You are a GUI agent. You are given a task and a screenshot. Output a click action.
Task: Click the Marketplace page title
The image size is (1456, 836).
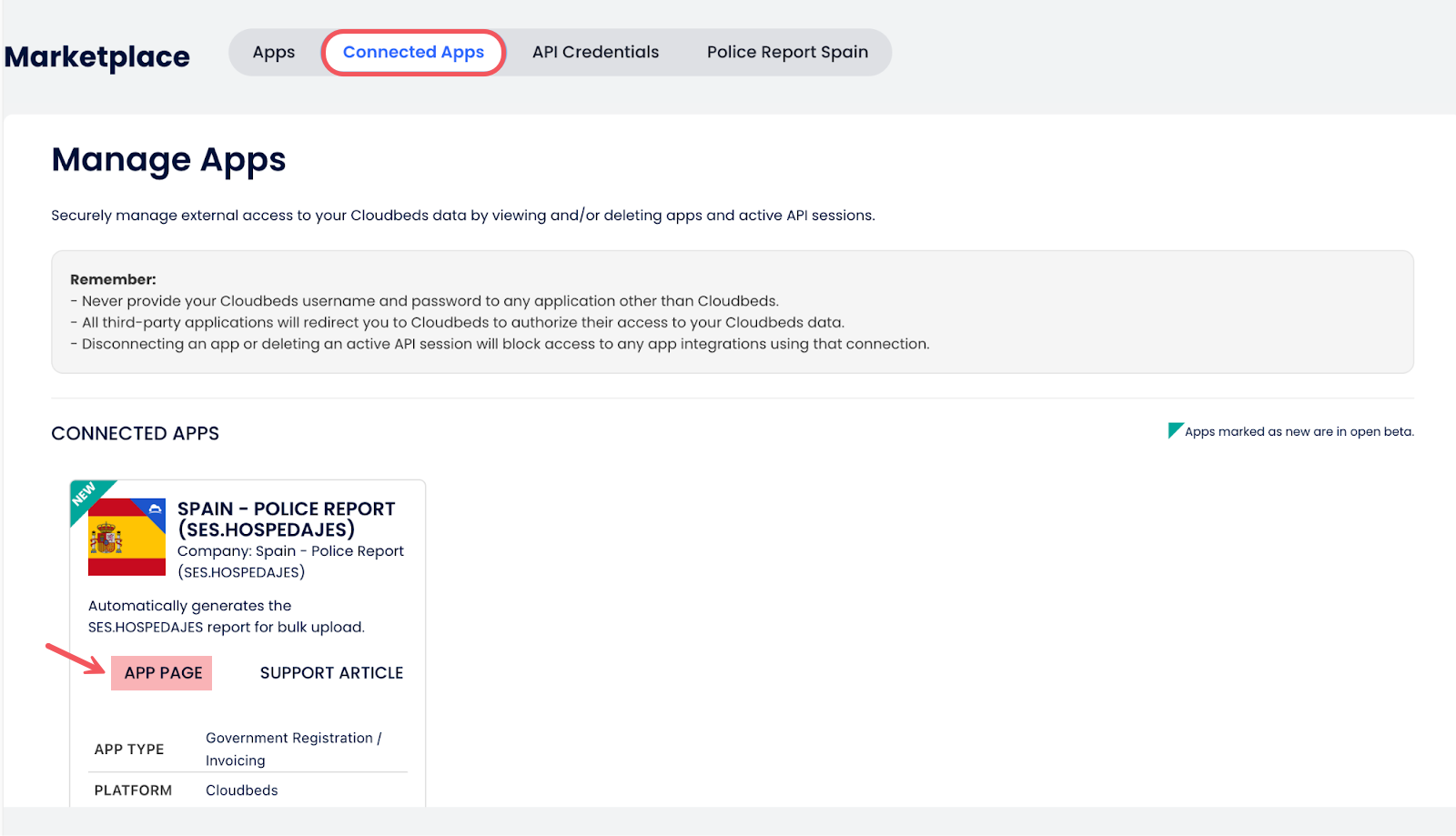coord(97,57)
